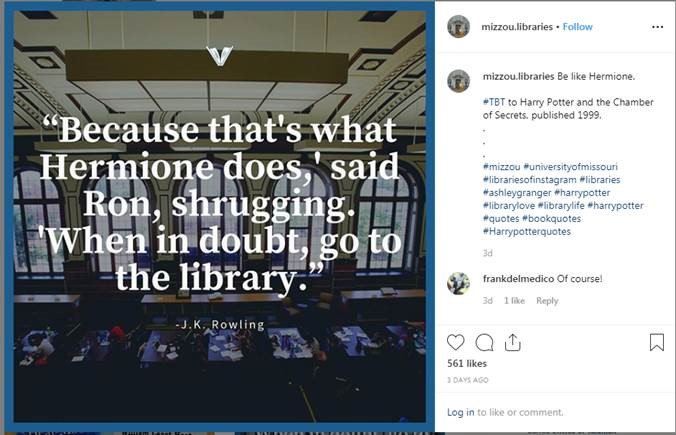Open frankdelmedico's profile picture
This screenshot has height=435, width=676.
pos(459,284)
